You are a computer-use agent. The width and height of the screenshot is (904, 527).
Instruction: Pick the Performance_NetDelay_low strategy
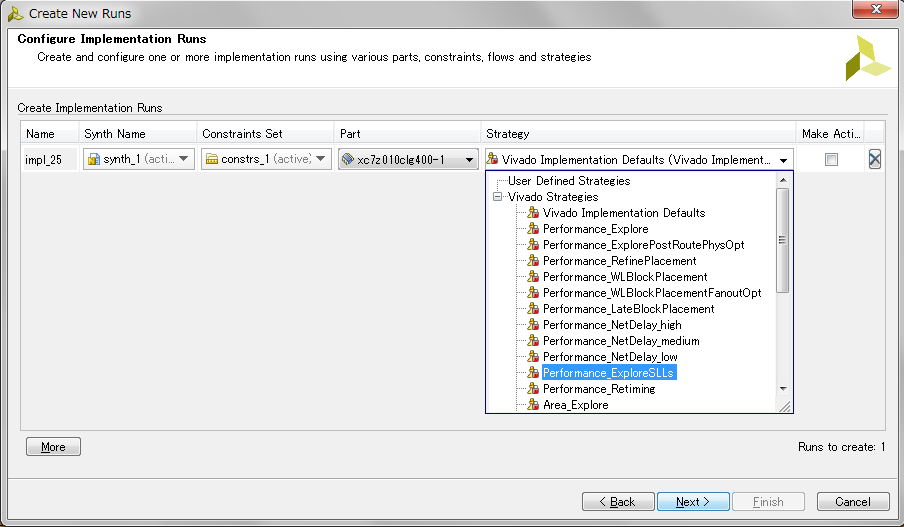[611, 357]
